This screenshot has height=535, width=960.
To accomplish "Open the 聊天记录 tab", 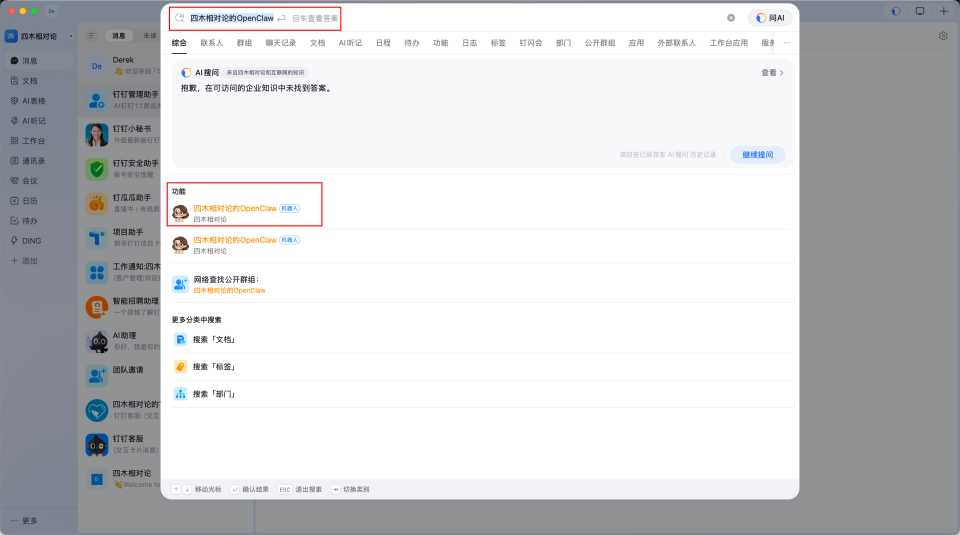I will coord(281,43).
